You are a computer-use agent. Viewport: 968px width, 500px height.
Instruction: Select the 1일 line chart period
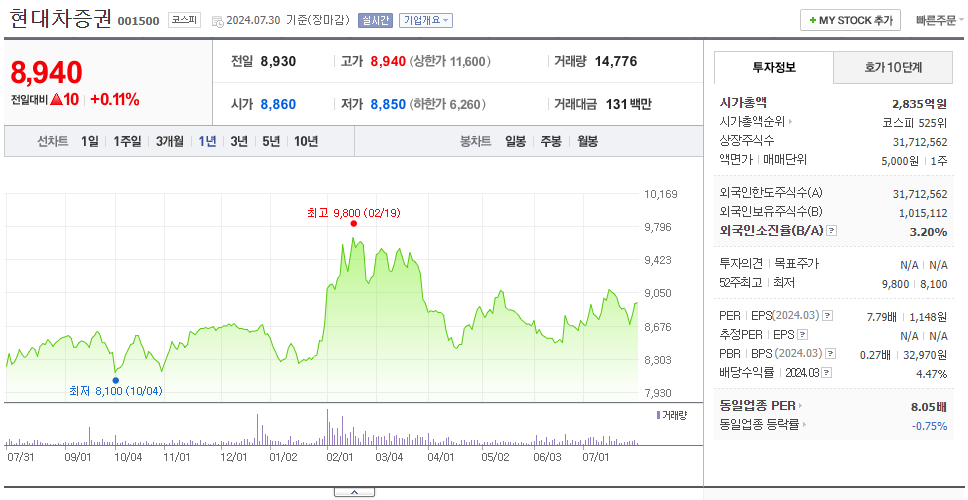click(90, 141)
